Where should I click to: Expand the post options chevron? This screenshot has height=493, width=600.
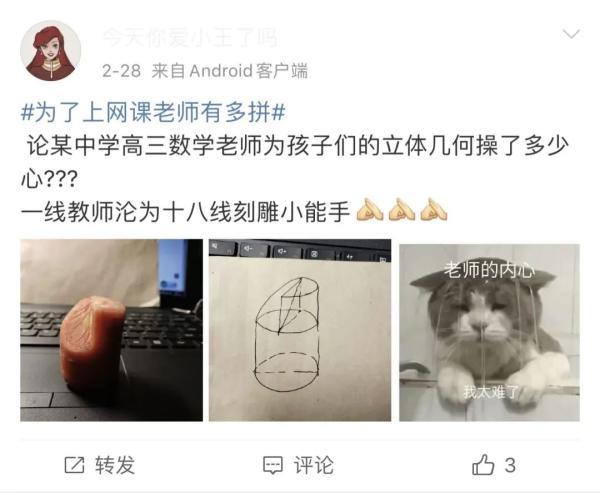tap(571, 34)
